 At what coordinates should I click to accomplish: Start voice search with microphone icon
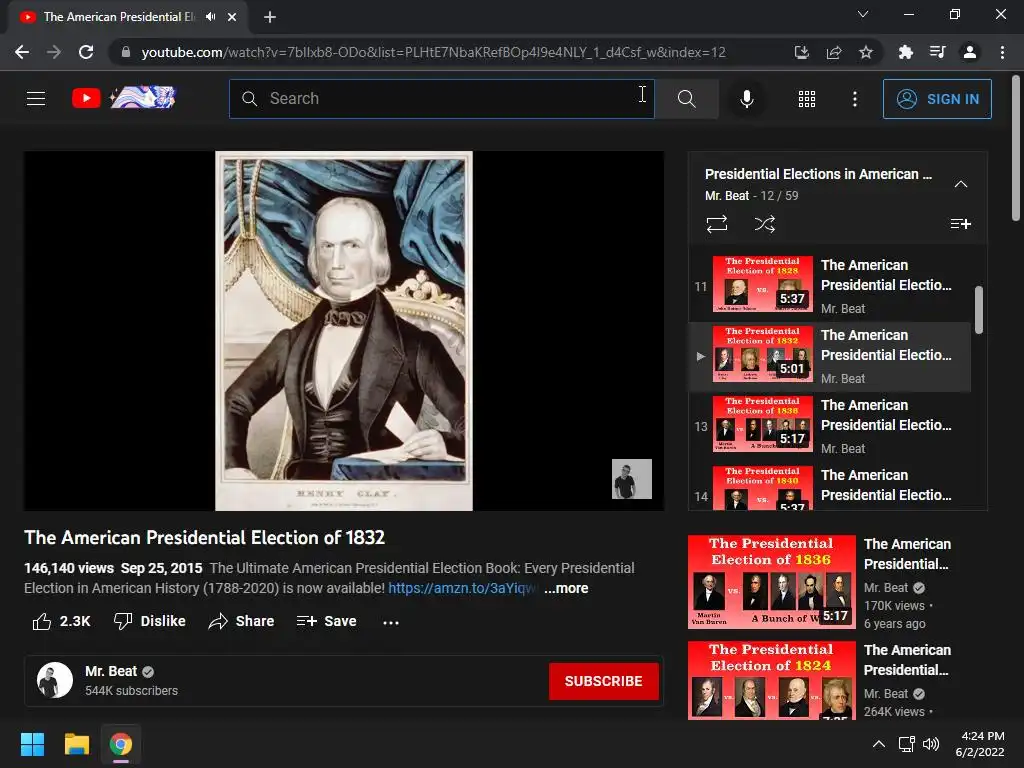pos(746,99)
